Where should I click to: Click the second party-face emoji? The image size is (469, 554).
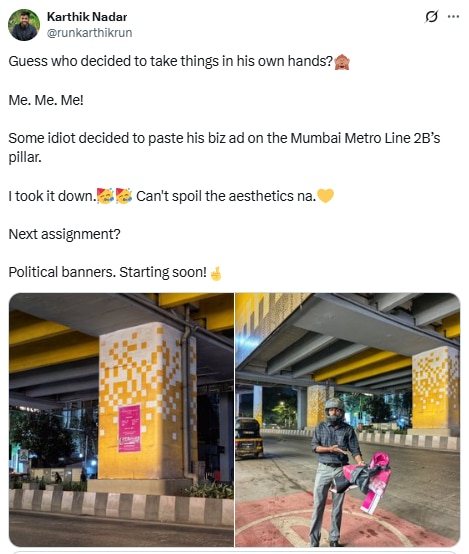coord(124,196)
